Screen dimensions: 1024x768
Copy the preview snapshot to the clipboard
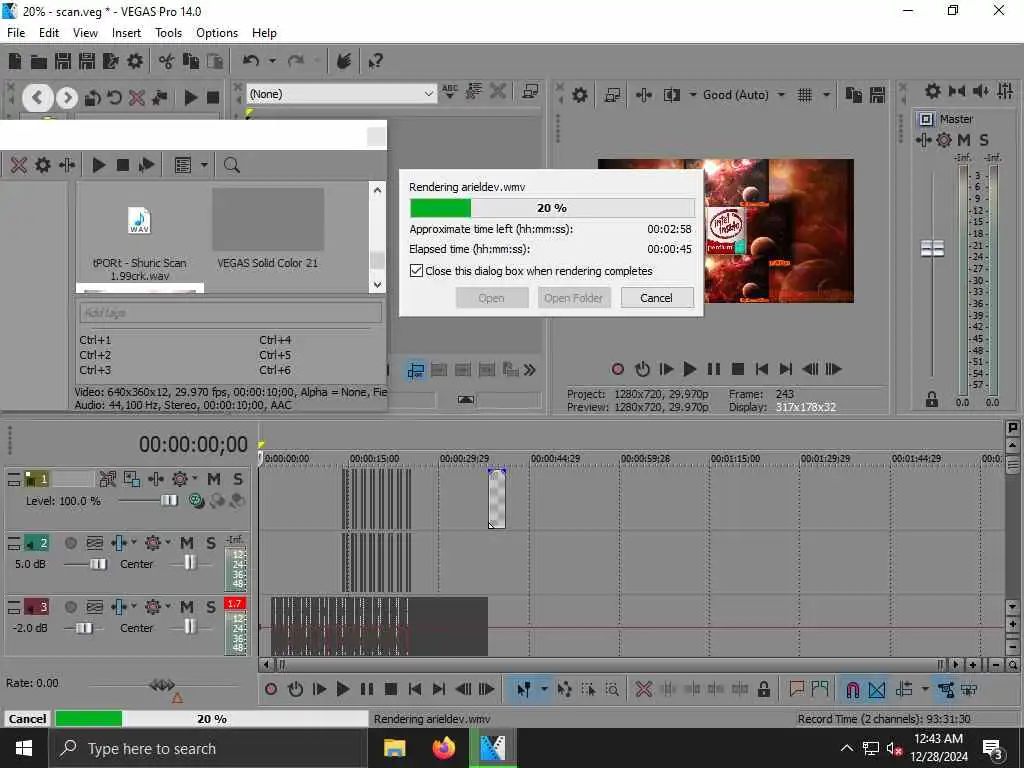pos(854,95)
